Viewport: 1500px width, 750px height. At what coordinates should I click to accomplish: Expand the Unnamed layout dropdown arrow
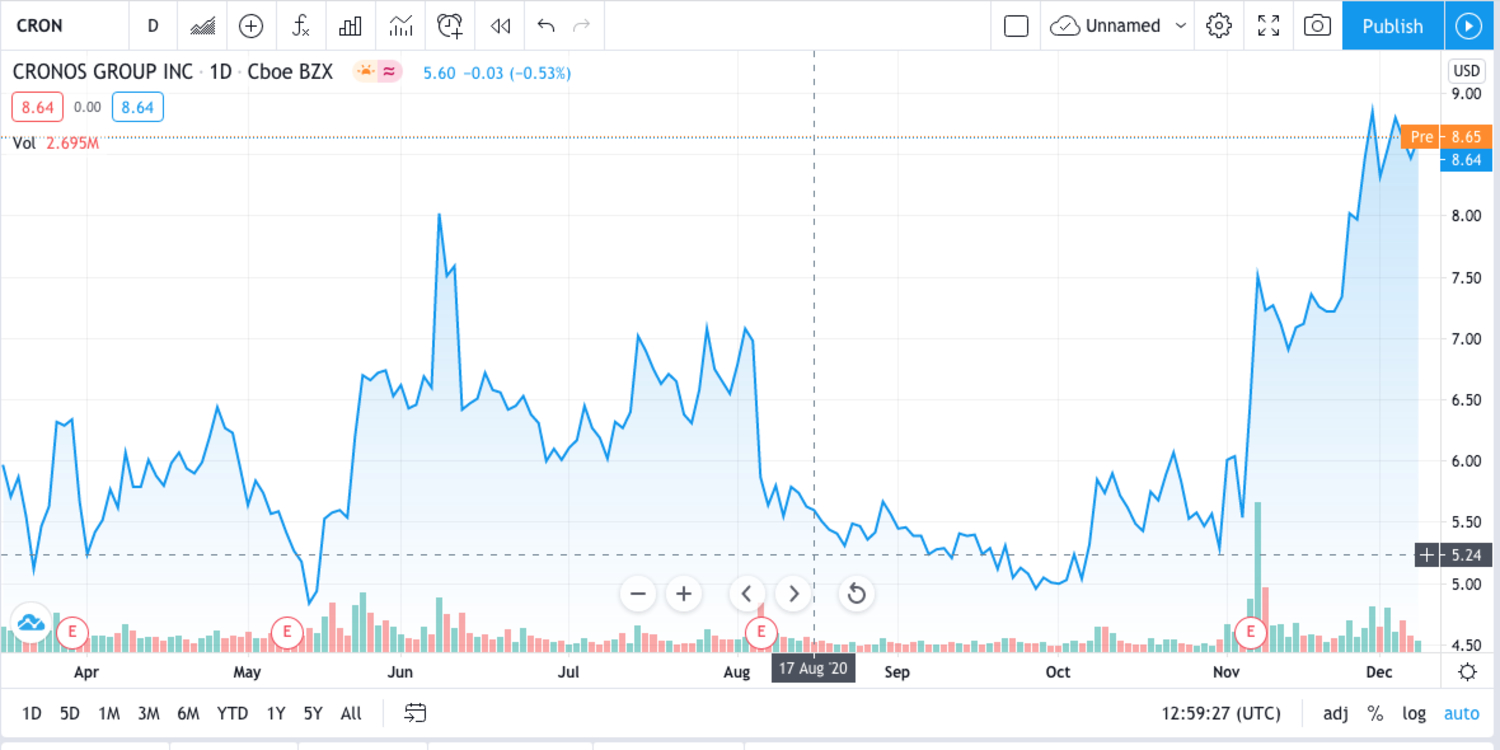coord(1181,25)
